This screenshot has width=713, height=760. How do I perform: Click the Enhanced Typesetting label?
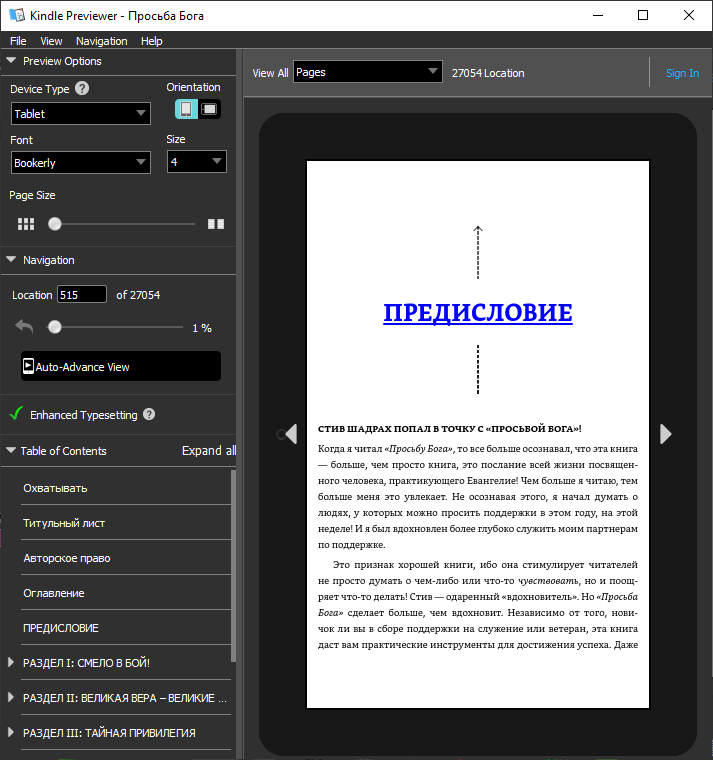84,415
